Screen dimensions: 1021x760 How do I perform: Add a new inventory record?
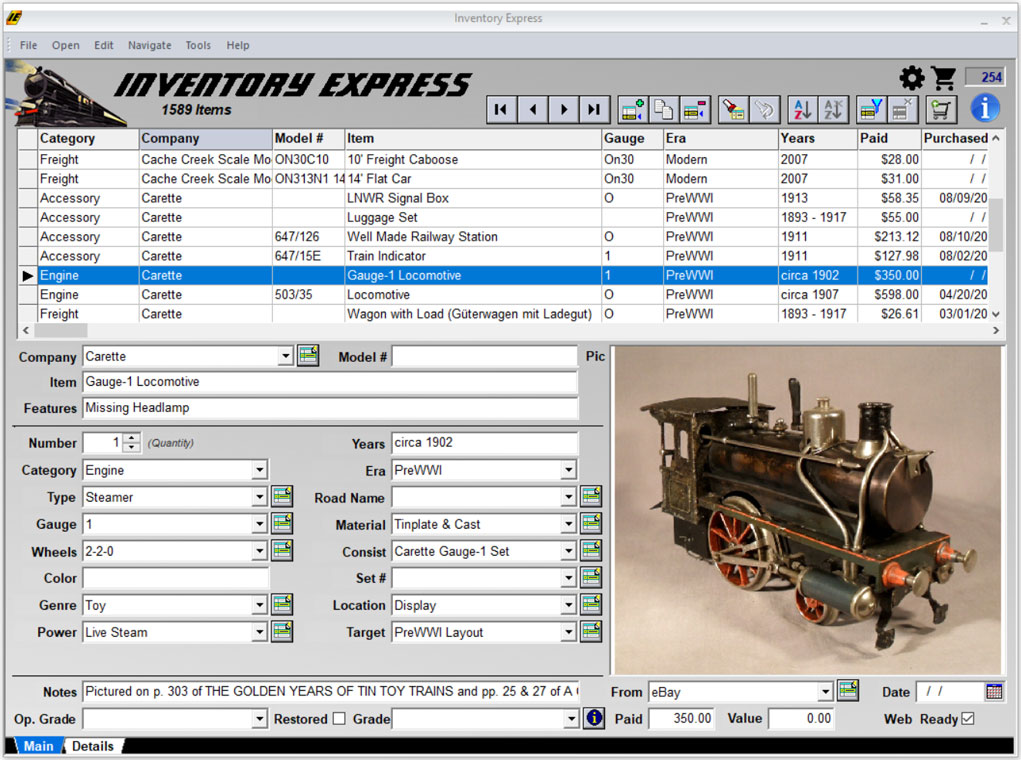point(631,110)
